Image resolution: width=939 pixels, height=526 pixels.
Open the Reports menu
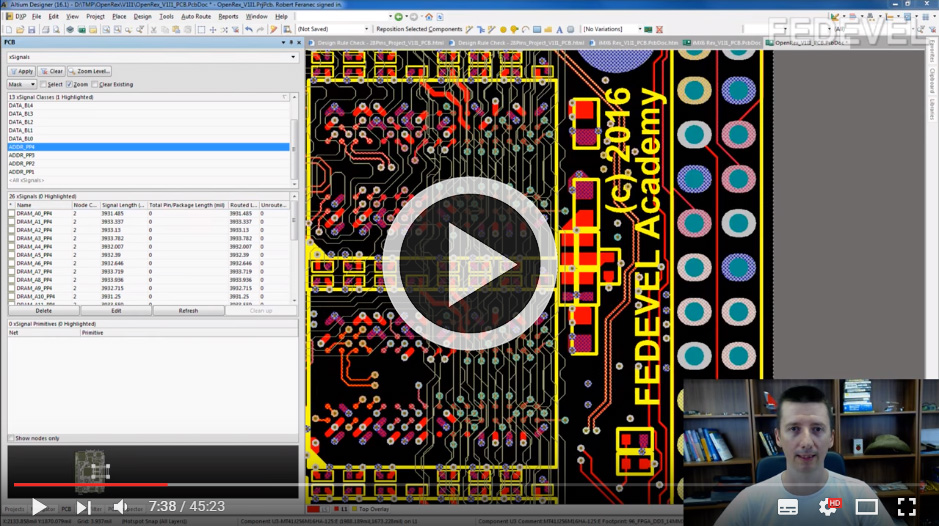228,17
